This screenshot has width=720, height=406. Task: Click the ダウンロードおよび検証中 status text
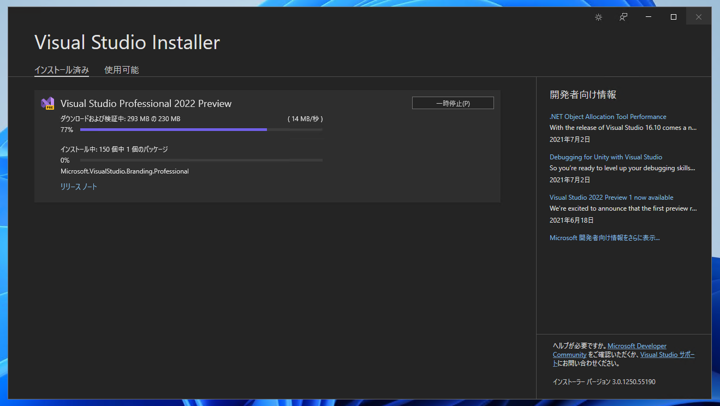point(120,118)
